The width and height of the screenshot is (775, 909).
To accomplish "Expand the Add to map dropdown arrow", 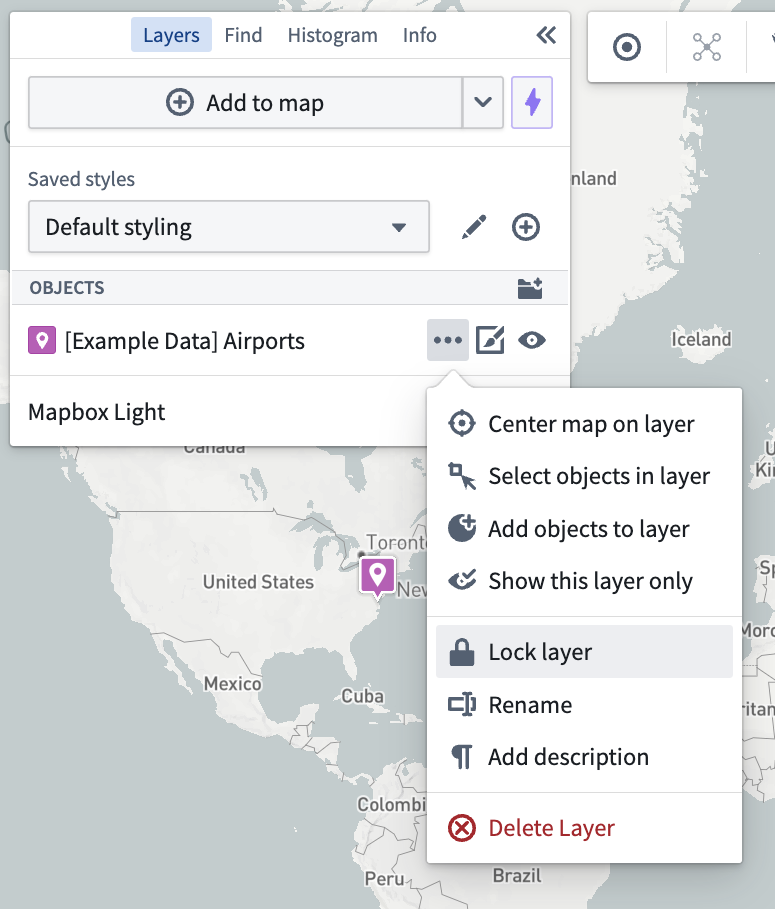I will pos(483,103).
